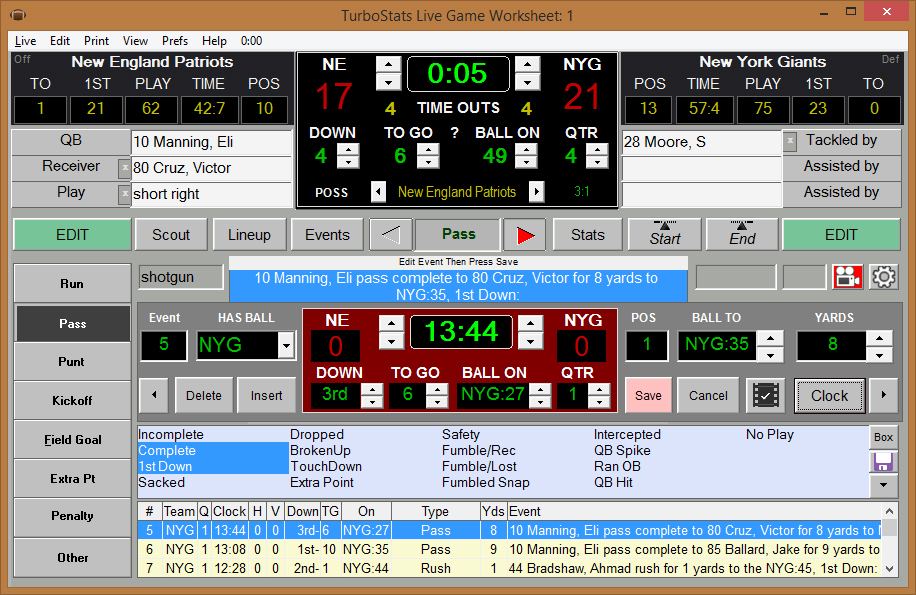The image size is (916, 595).
Task: Click the QB name field with Manning, Eli
Action: [211, 142]
